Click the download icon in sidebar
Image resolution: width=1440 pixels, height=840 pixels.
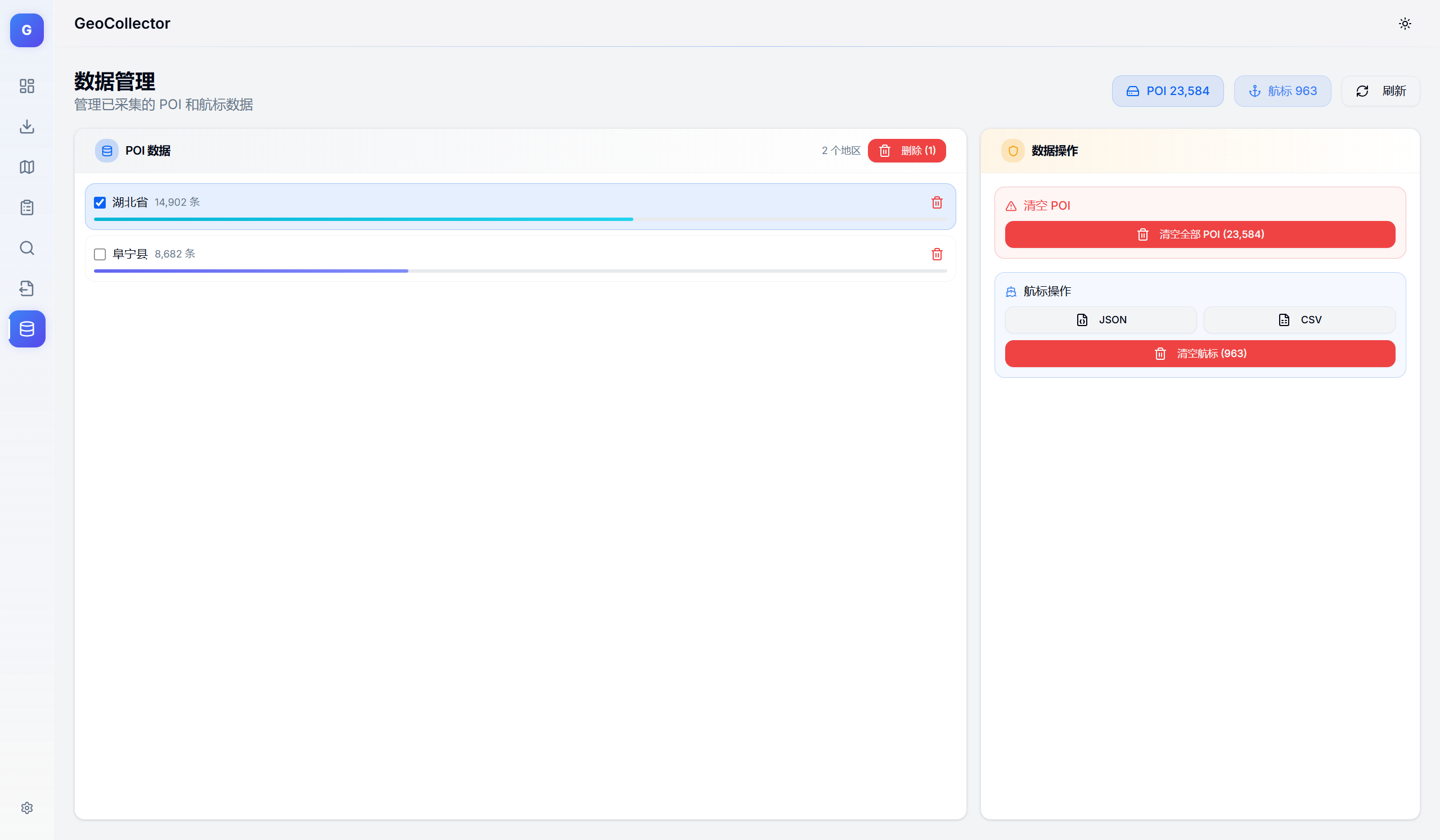(x=27, y=126)
